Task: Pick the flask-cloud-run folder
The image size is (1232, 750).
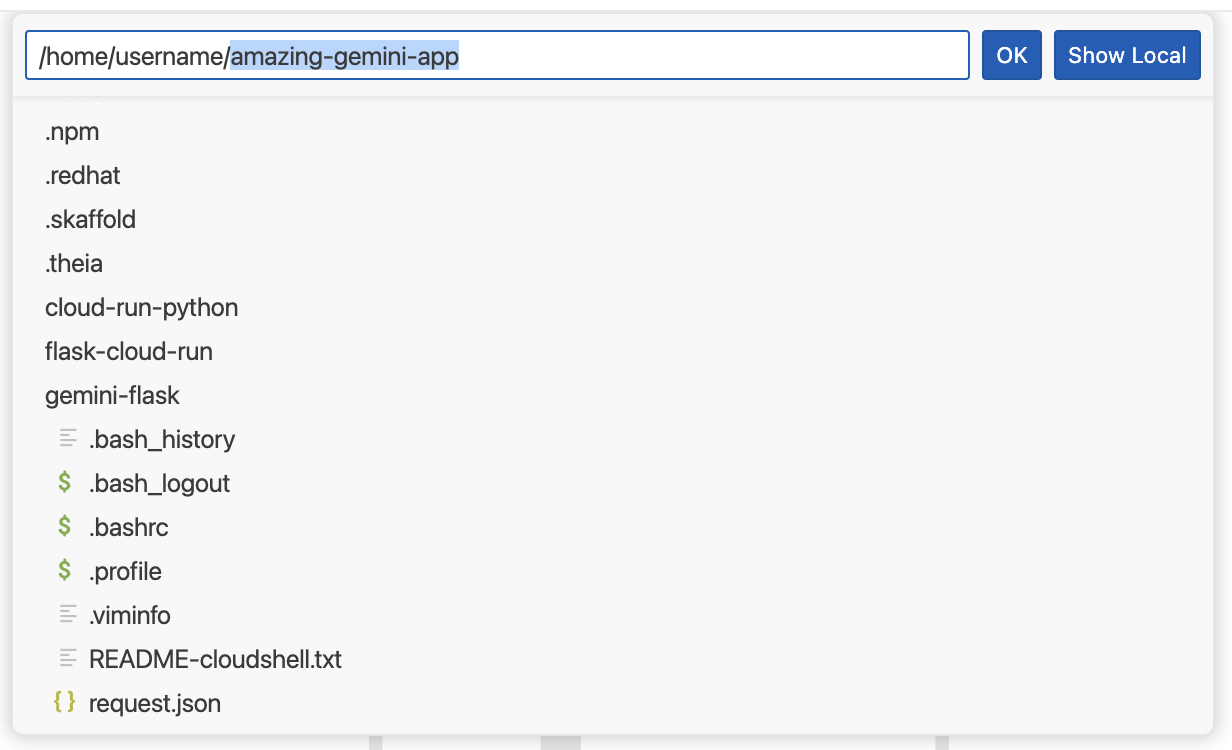Action: pyautogui.click(x=129, y=351)
